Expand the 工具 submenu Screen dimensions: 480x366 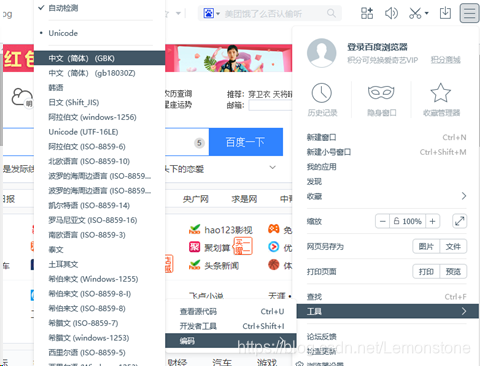pyautogui.click(x=388, y=311)
